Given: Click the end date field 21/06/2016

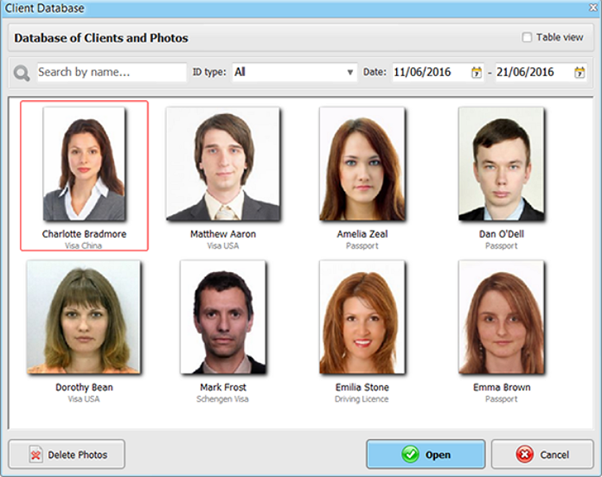Looking at the screenshot, I should pyautogui.click(x=532, y=73).
